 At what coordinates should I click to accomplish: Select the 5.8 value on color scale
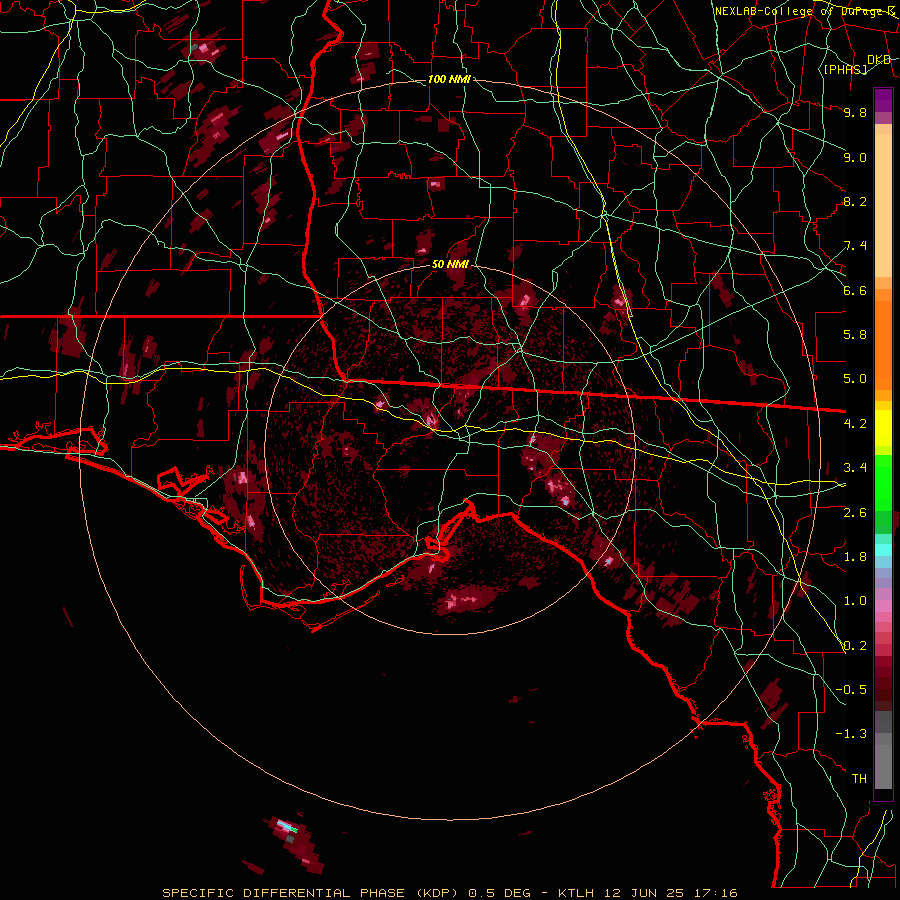855,335
